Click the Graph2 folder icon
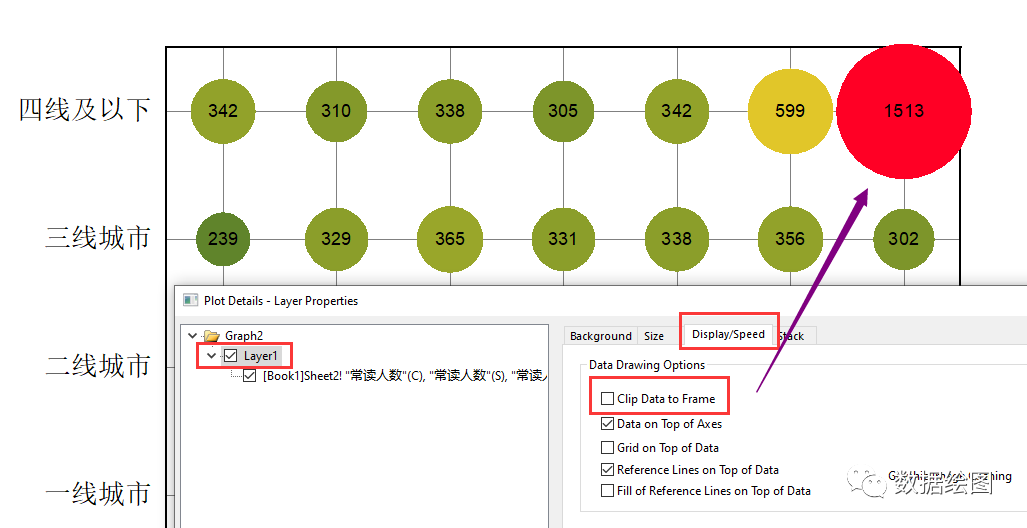1027x528 pixels. pyautogui.click(x=210, y=336)
